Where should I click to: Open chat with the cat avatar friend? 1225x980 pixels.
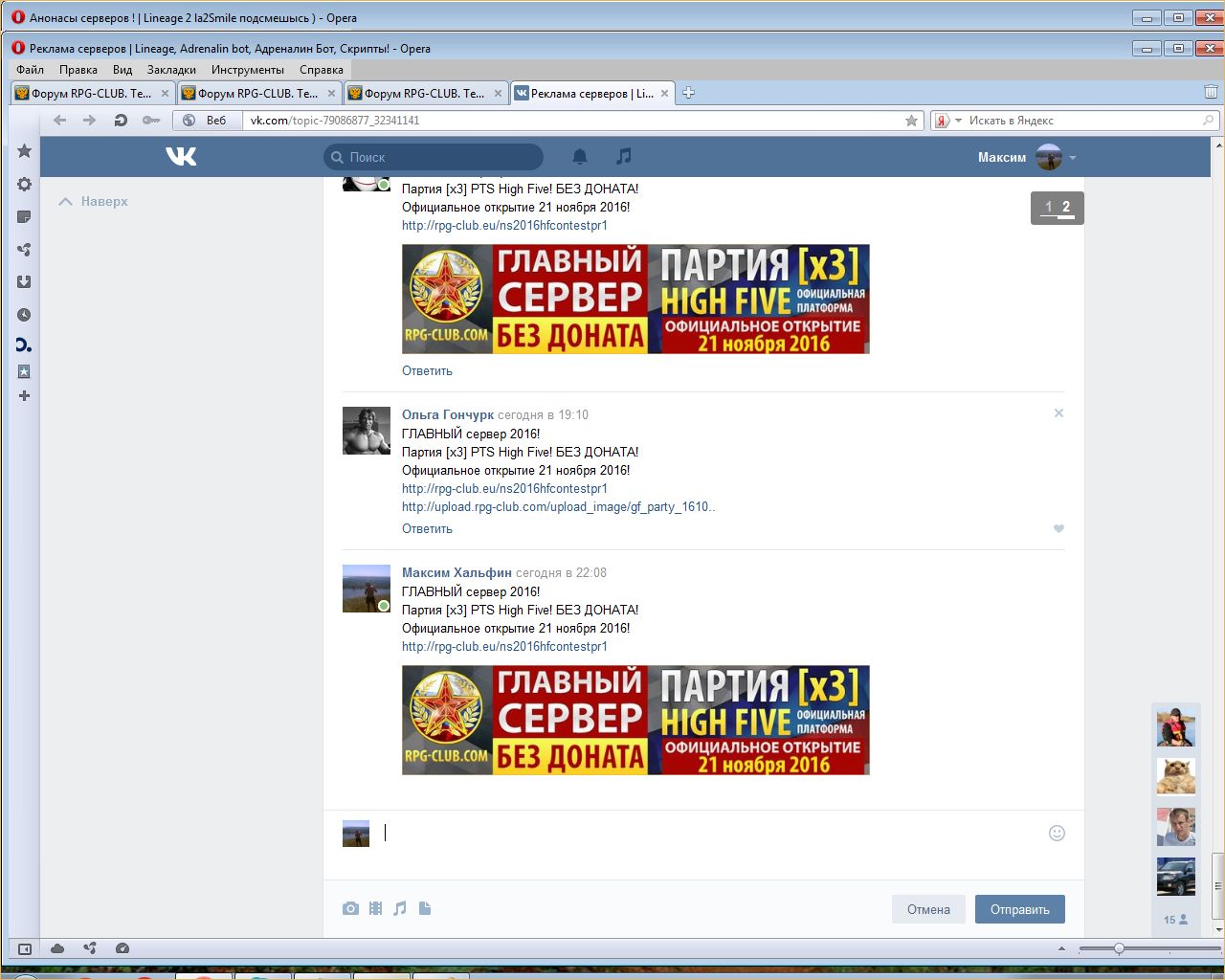click(1176, 776)
